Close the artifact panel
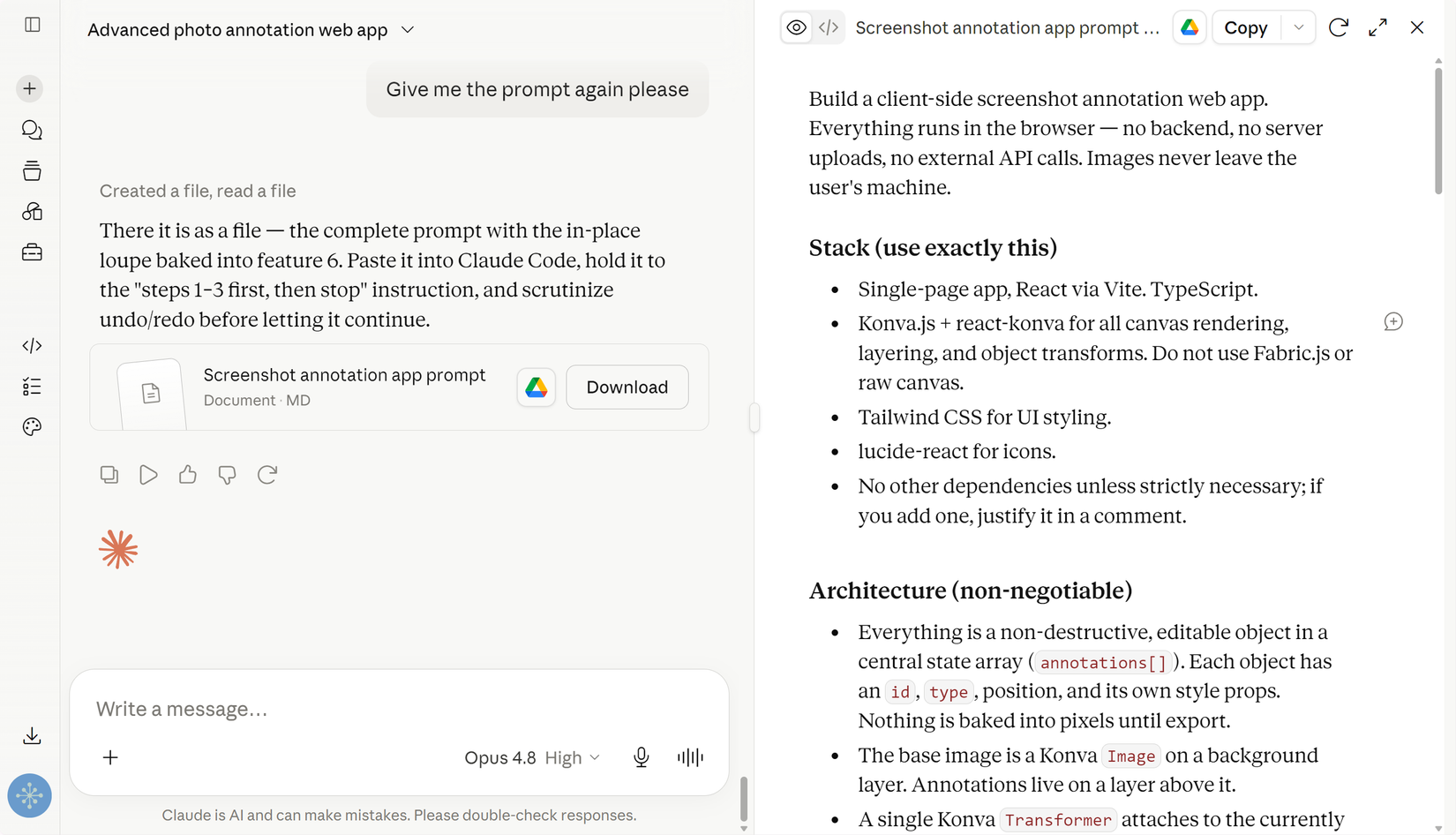This screenshot has height=835, width=1456. click(1417, 27)
